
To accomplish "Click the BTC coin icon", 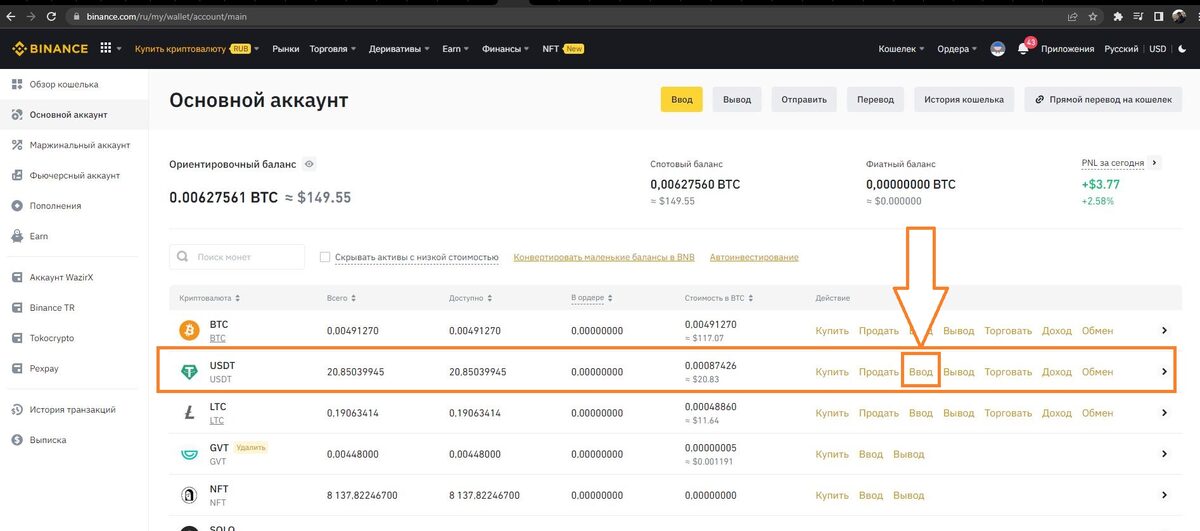I will click(189, 330).
